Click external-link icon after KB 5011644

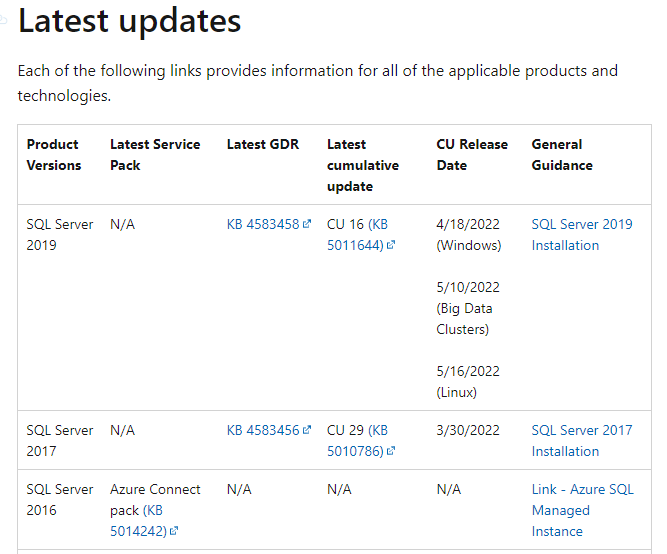[x=391, y=246]
